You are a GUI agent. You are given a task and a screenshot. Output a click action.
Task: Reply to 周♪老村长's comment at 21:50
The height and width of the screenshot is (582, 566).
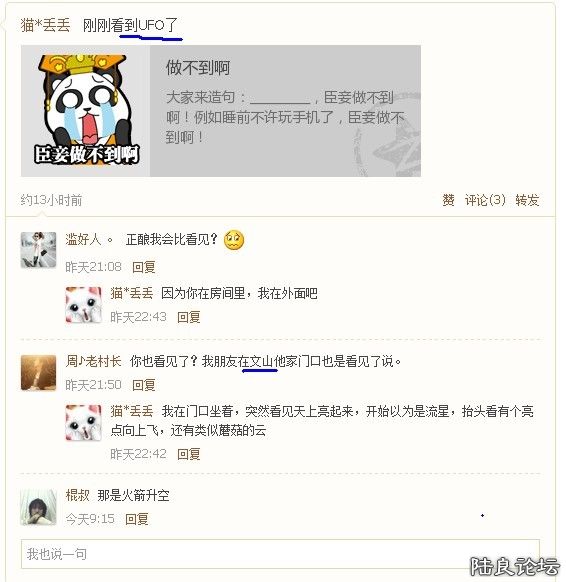(x=144, y=385)
